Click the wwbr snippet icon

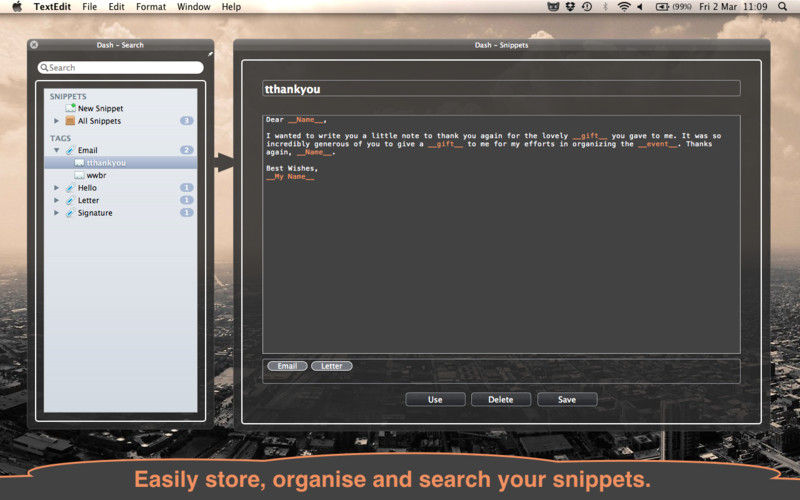click(x=79, y=175)
